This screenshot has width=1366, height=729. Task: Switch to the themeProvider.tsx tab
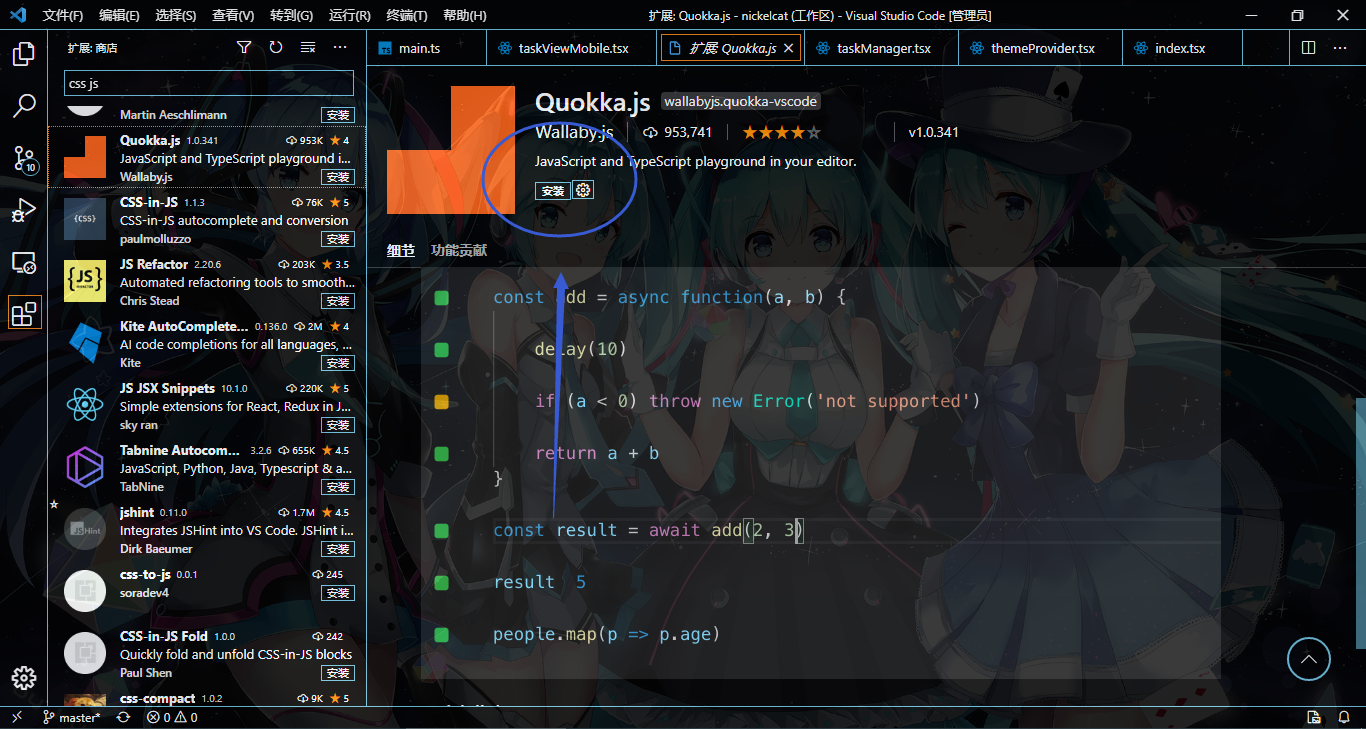1040,48
